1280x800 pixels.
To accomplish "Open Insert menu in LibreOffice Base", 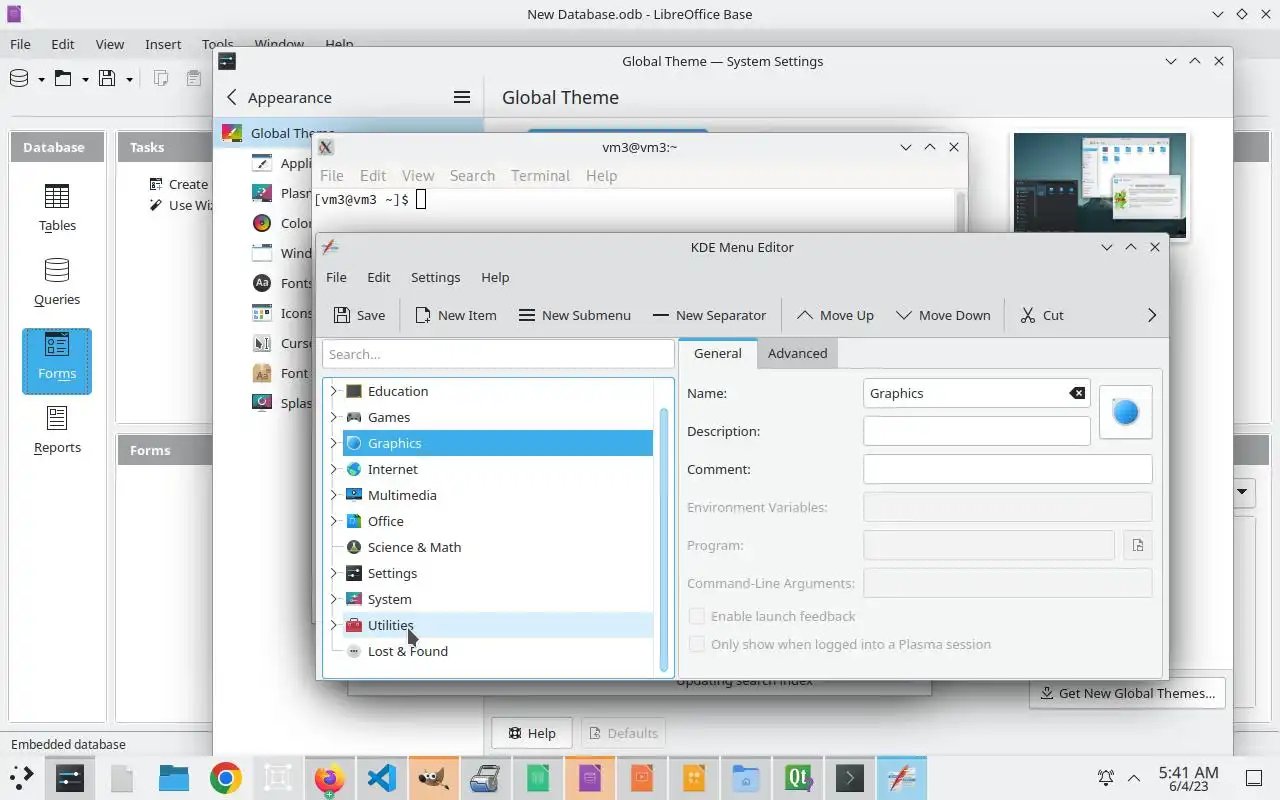I will click(x=163, y=44).
